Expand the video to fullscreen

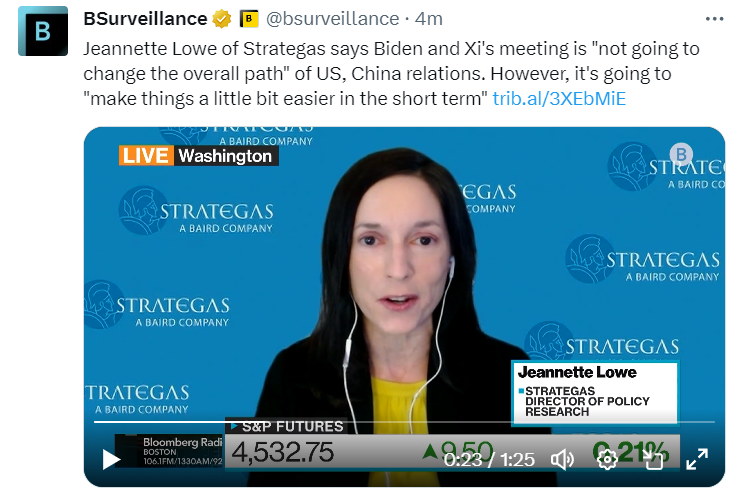[x=697, y=459]
